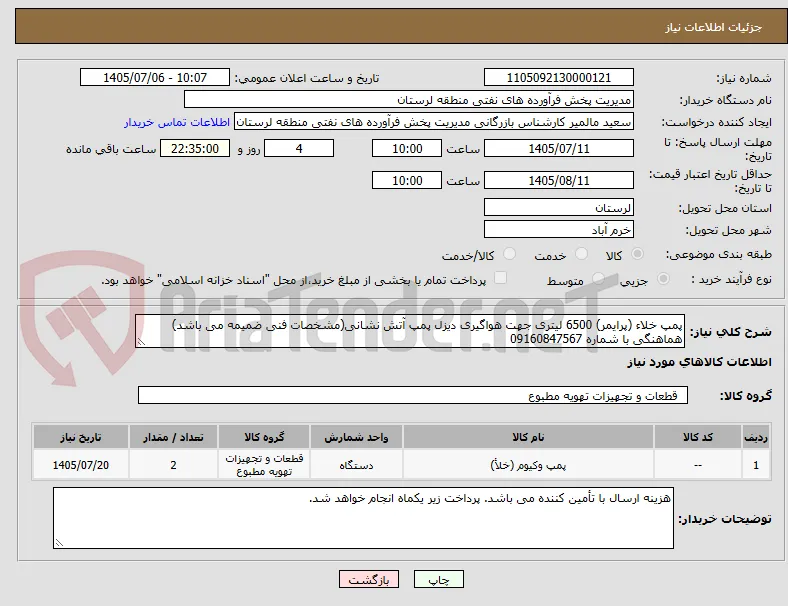
Task: Click the توضیحات خریدار notes textarea
Action: click(x=363, y=518)
